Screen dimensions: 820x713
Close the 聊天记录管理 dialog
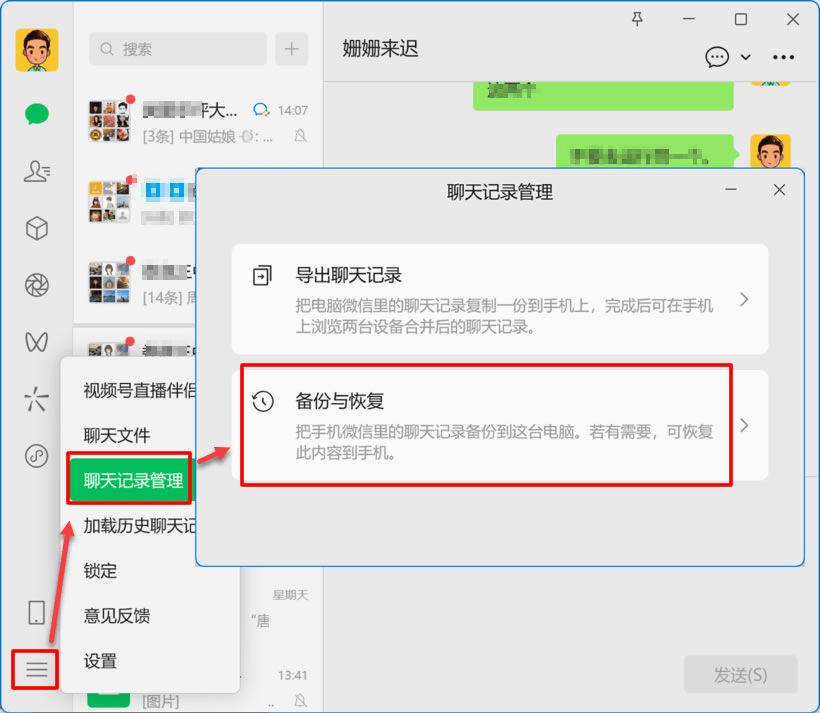779,190
